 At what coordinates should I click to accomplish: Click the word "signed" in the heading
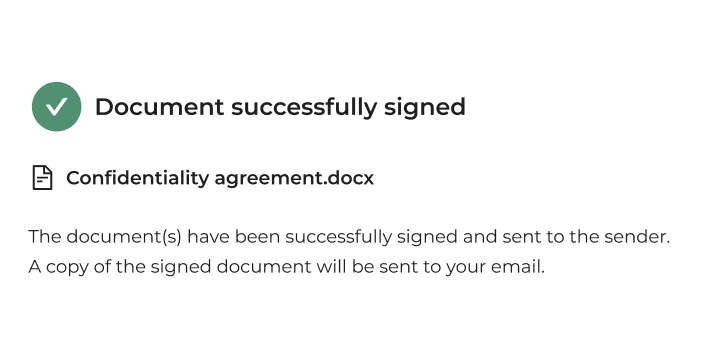[x=425, y=108]
